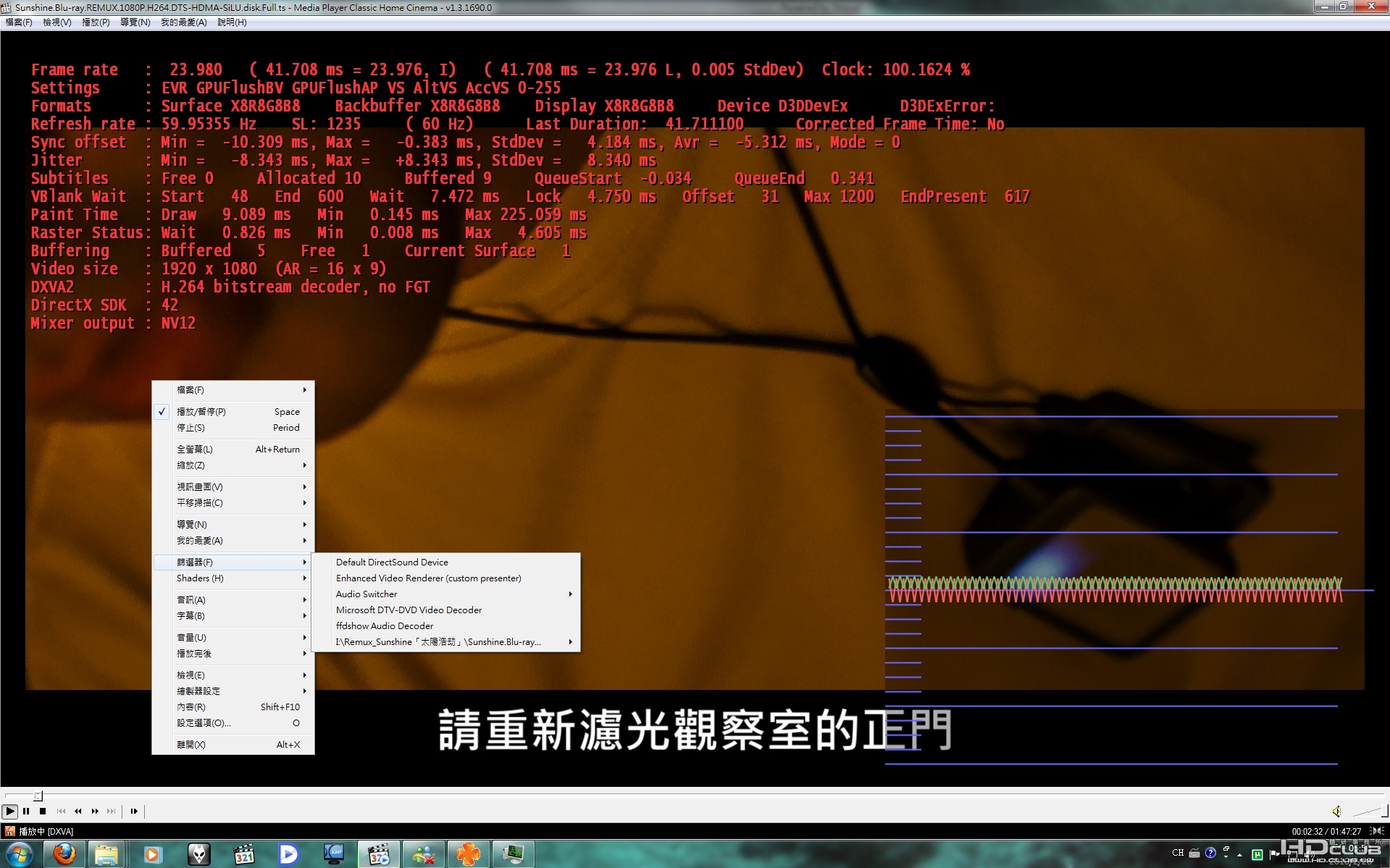Viewport: 1390px width, 868px height.
Task: Click the CH language indicator in the tray
Action: click(1178, 853)
